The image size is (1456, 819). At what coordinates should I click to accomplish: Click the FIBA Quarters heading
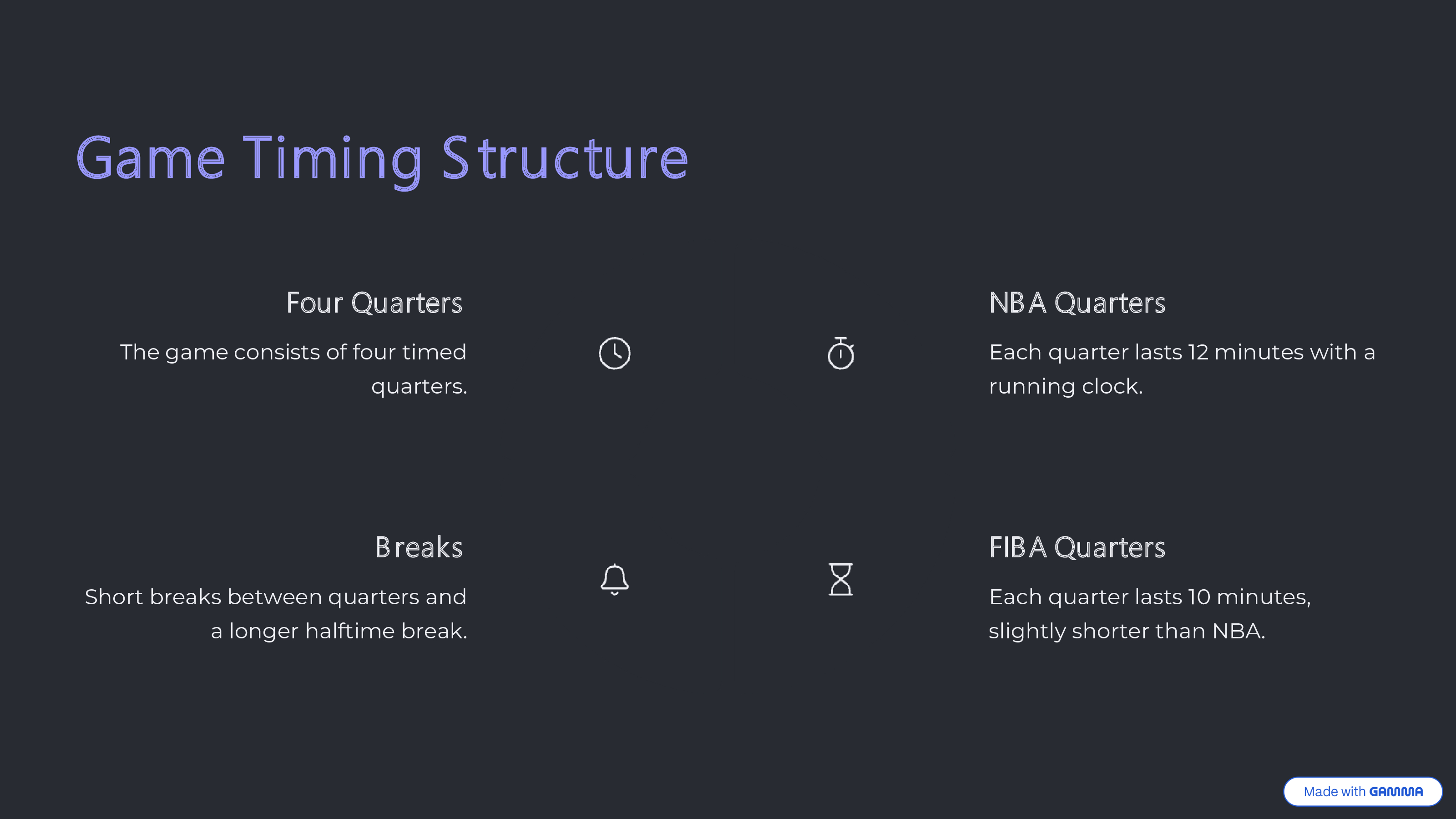point(1077,547)
